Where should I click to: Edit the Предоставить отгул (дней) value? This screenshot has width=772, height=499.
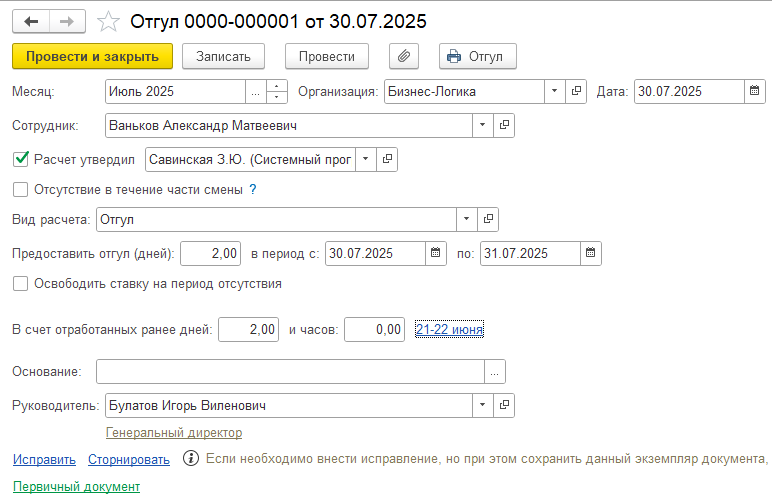[x=211, y=253]
